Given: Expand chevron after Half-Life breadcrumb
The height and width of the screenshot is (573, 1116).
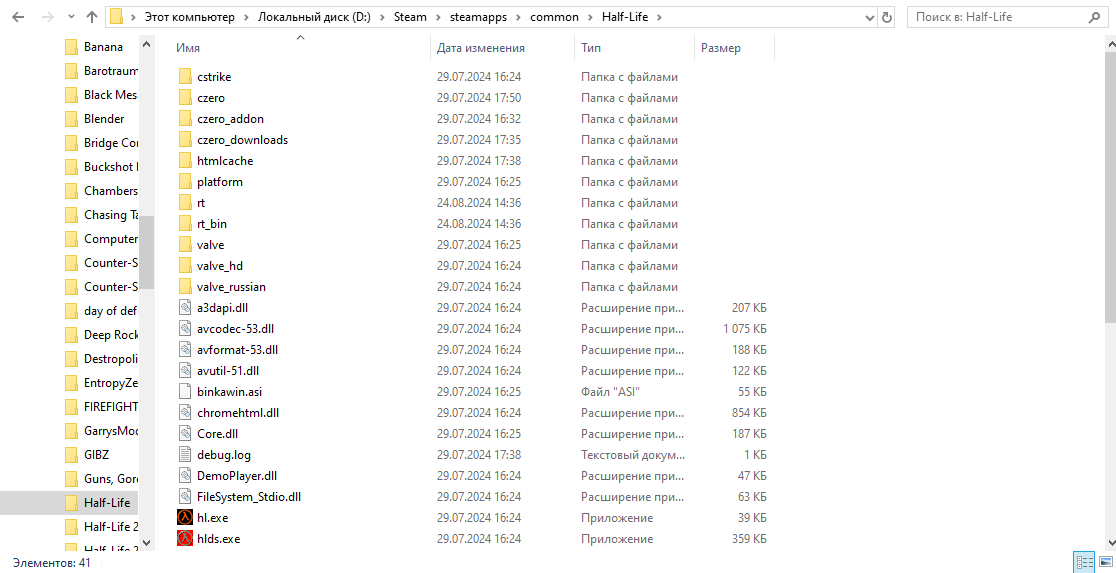Looking at the screenshot, I should pyautogui.click(x=660, y=17).
